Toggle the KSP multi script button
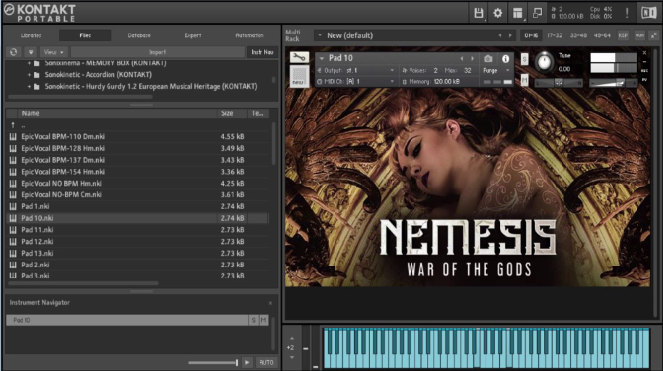 coord(623,36)
